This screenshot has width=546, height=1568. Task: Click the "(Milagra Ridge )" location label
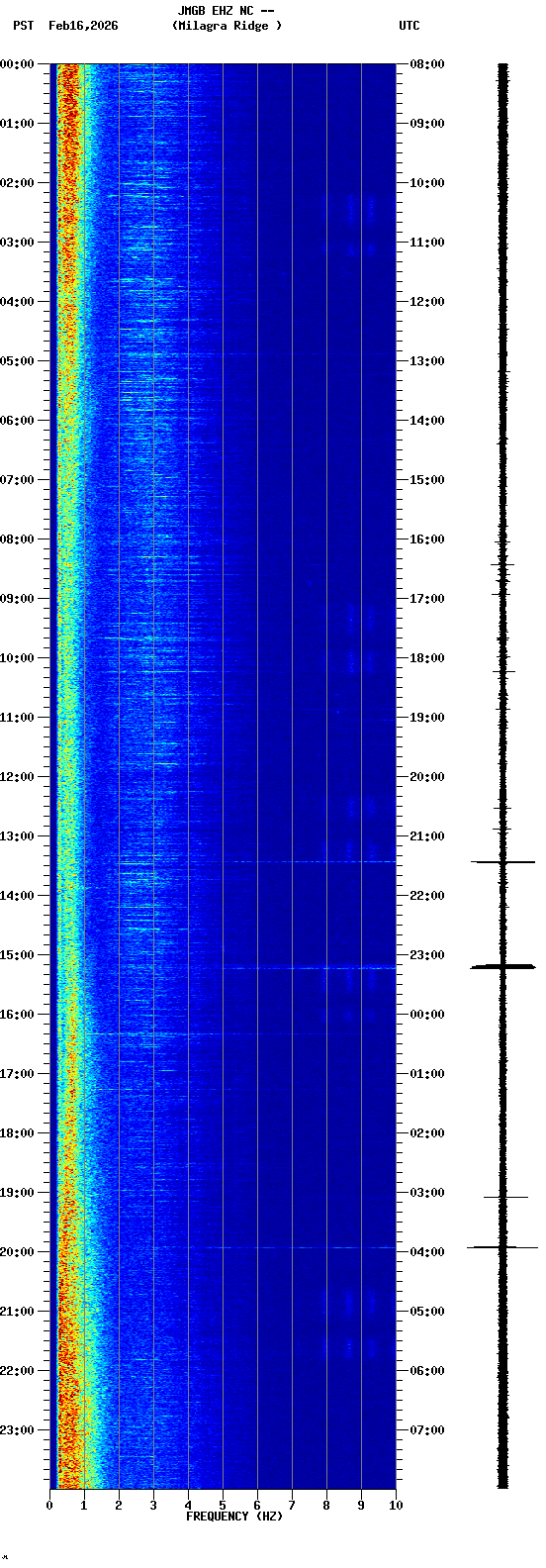click(227, 26)
